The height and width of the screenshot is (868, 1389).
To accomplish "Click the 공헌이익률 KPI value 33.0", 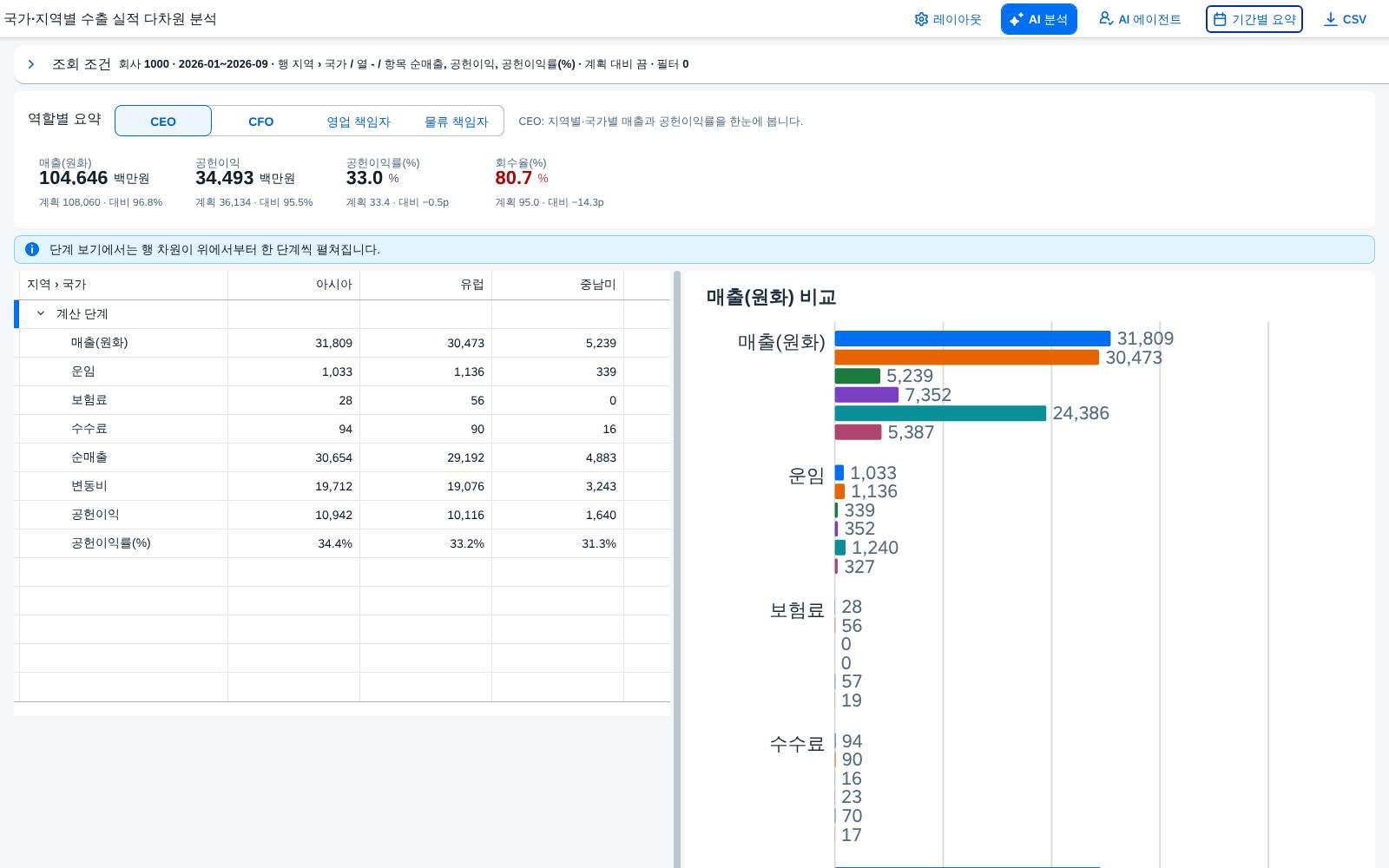I will (365, 178).
